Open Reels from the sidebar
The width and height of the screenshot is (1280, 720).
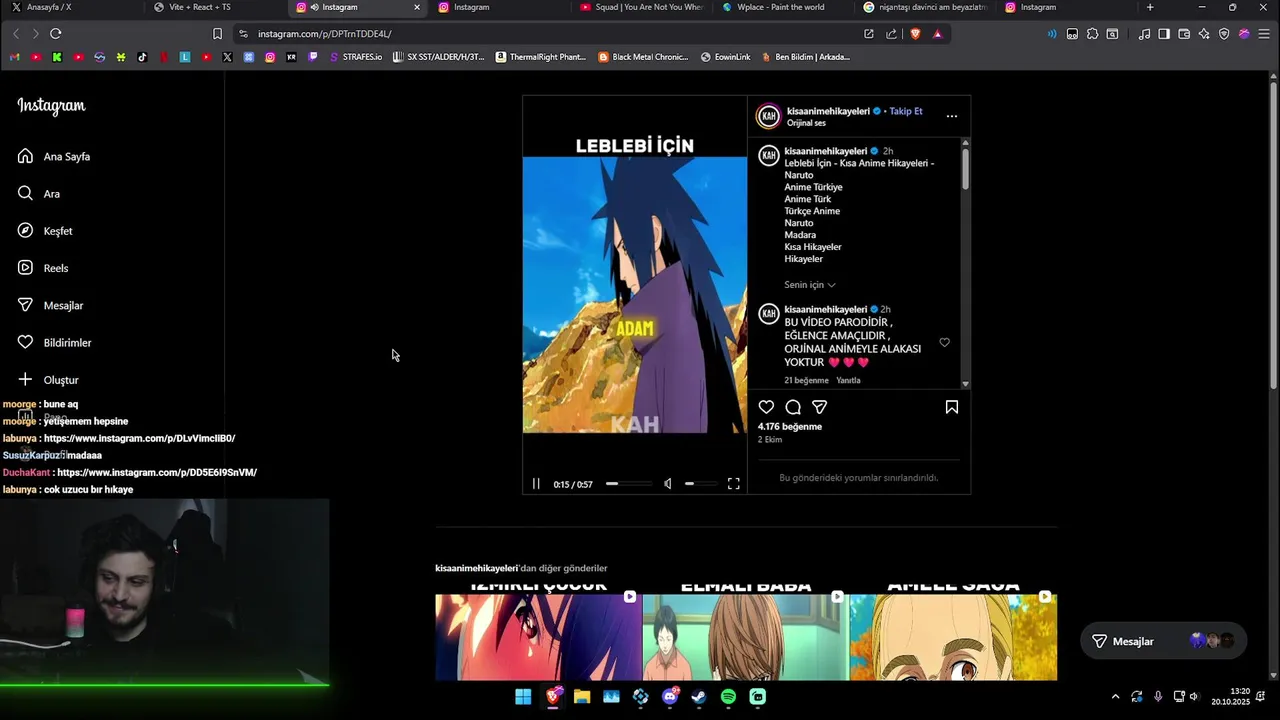43,268
